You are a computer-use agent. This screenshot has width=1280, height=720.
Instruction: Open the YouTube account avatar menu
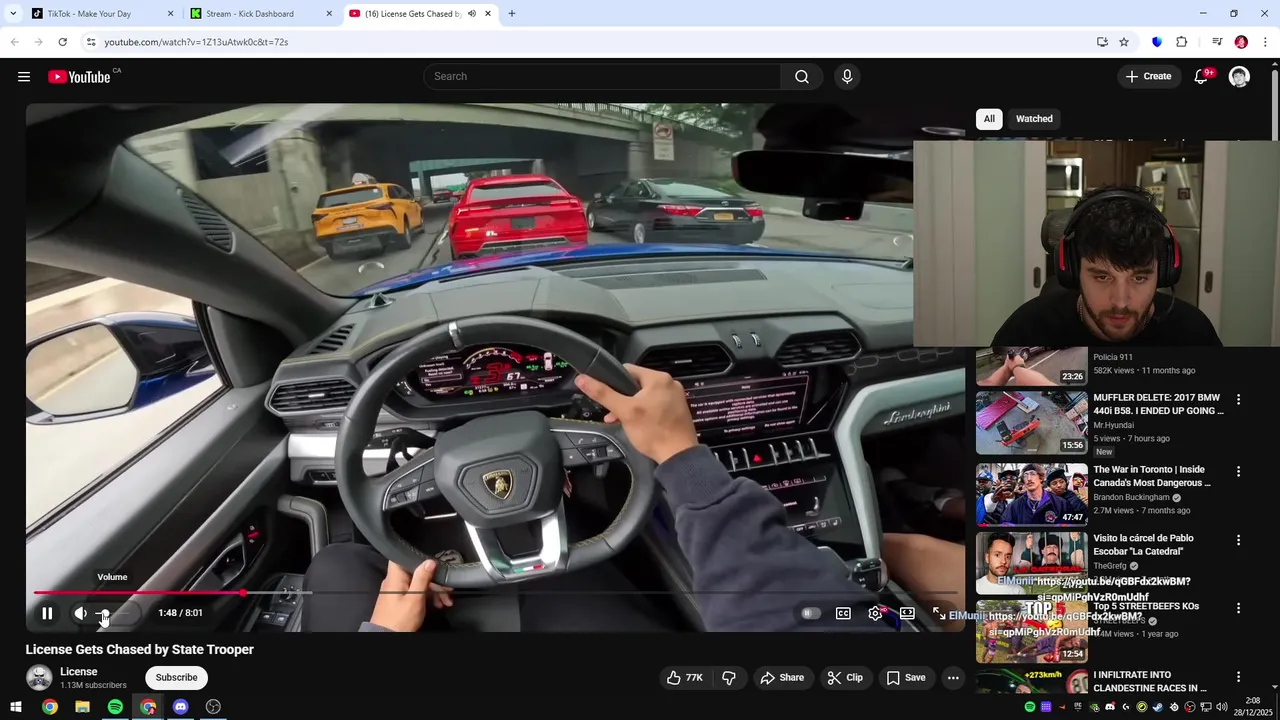click(x=1239, y=77)
